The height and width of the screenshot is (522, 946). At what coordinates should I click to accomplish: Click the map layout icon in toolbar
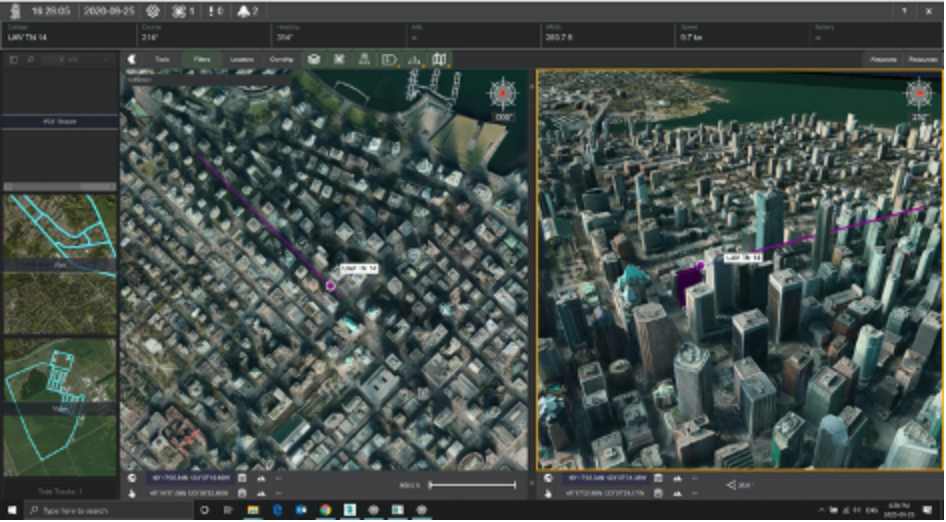click(x=440, y=59)
